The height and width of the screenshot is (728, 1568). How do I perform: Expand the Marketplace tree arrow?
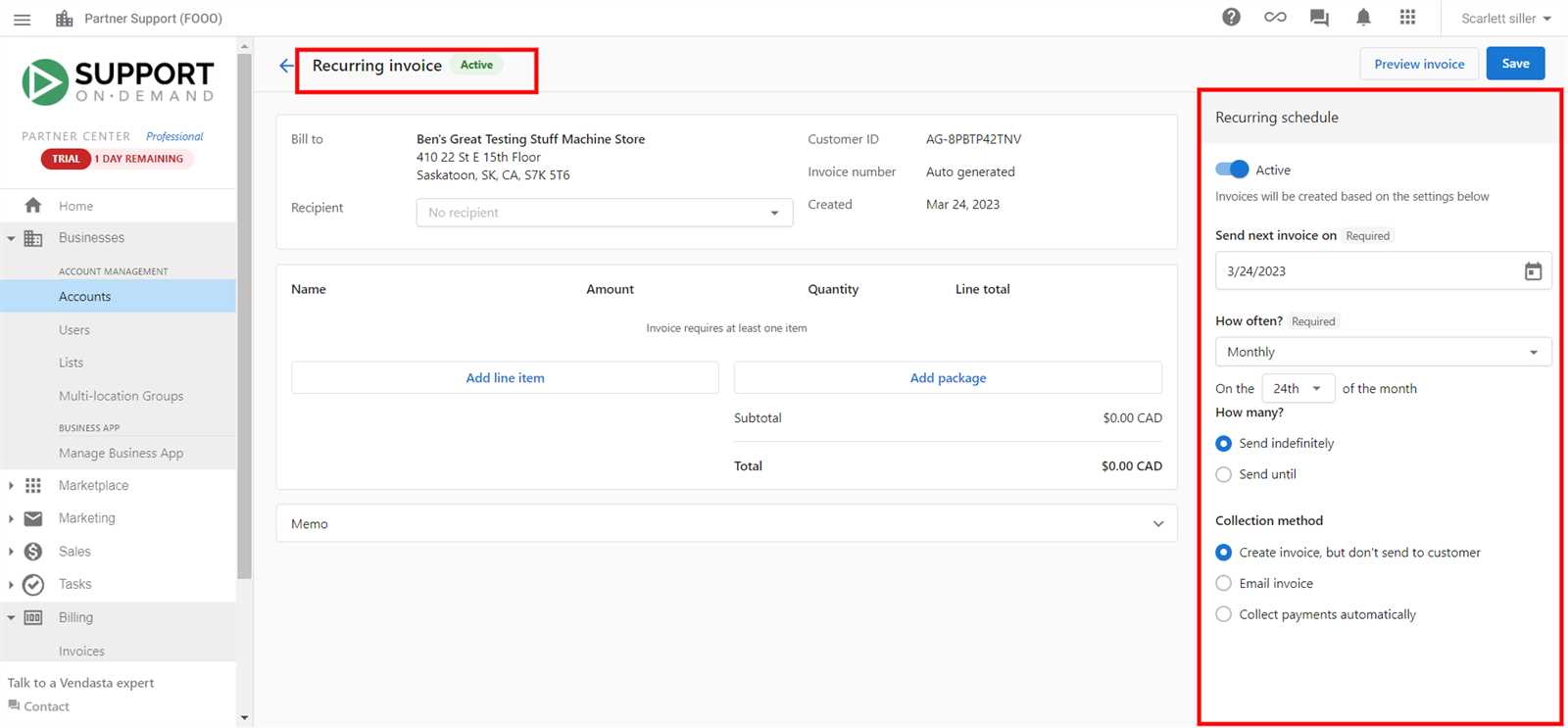(x=11, y=486)
